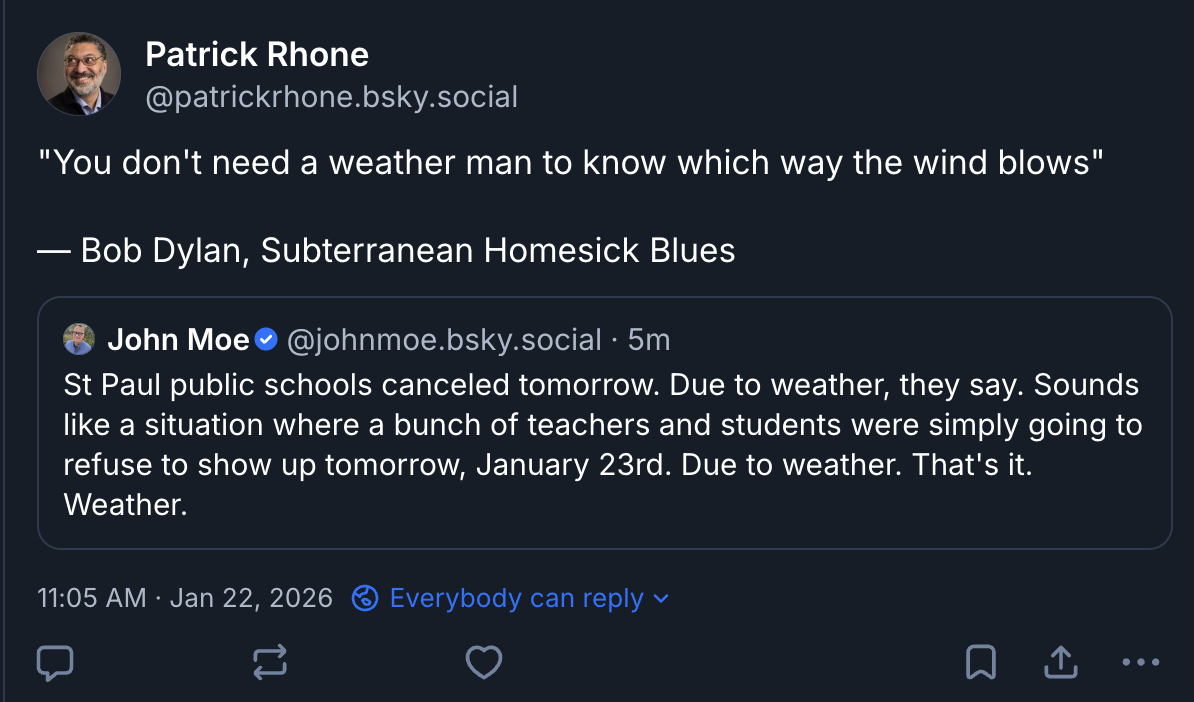This screenshot has width=1194, height=702.
Task: Click the reply speech bubble icon
Action: point(55,662)
